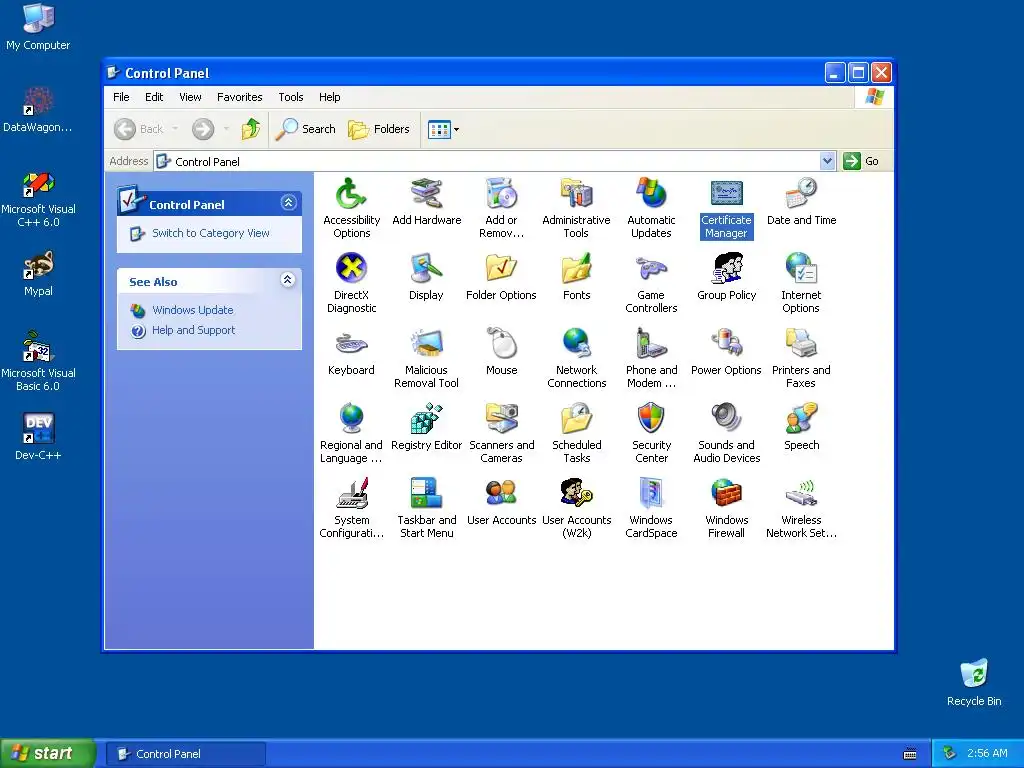Click the Search toolbar button

[305, 129]
